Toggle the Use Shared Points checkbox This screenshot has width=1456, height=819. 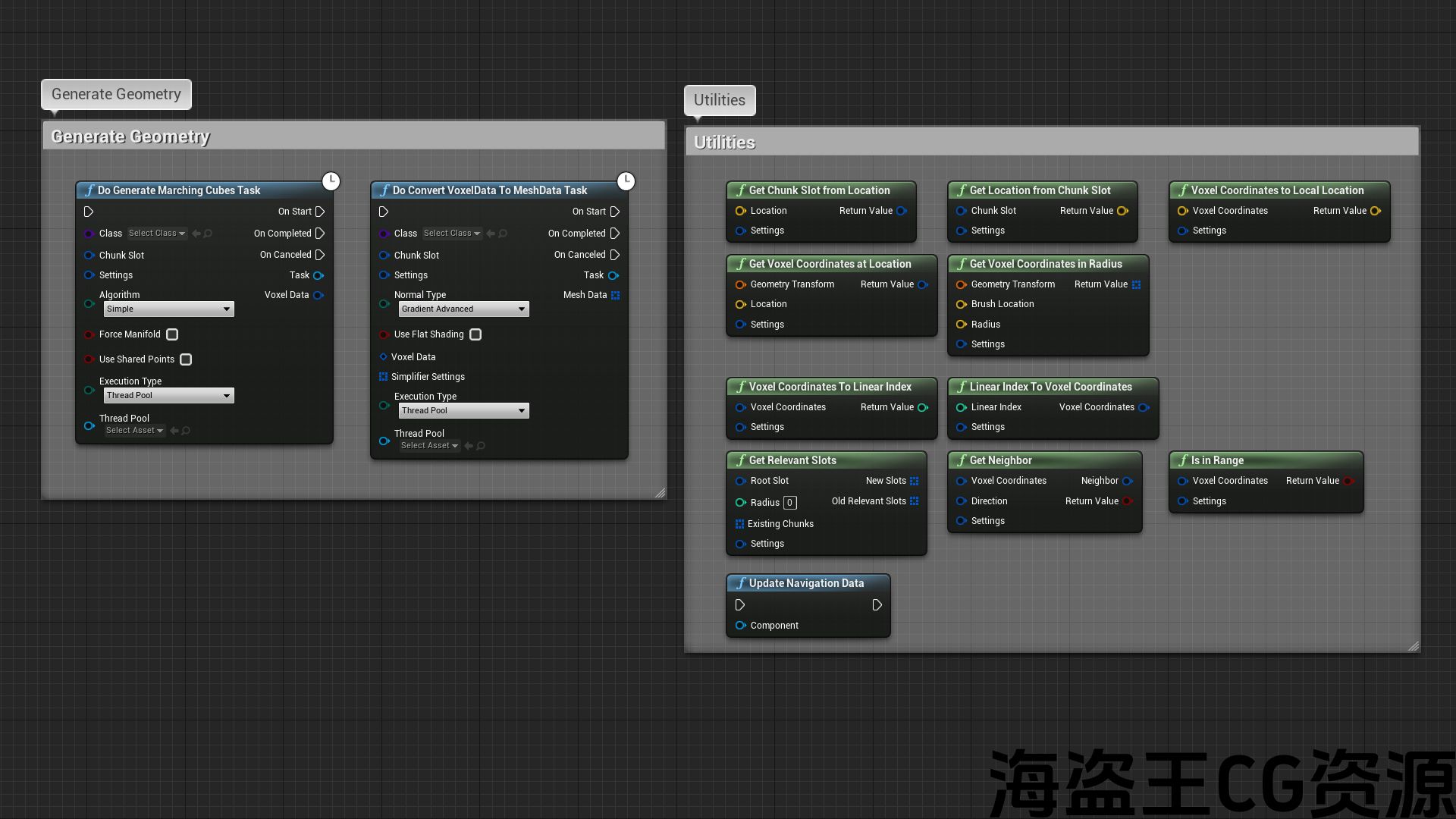pos(186,359)
